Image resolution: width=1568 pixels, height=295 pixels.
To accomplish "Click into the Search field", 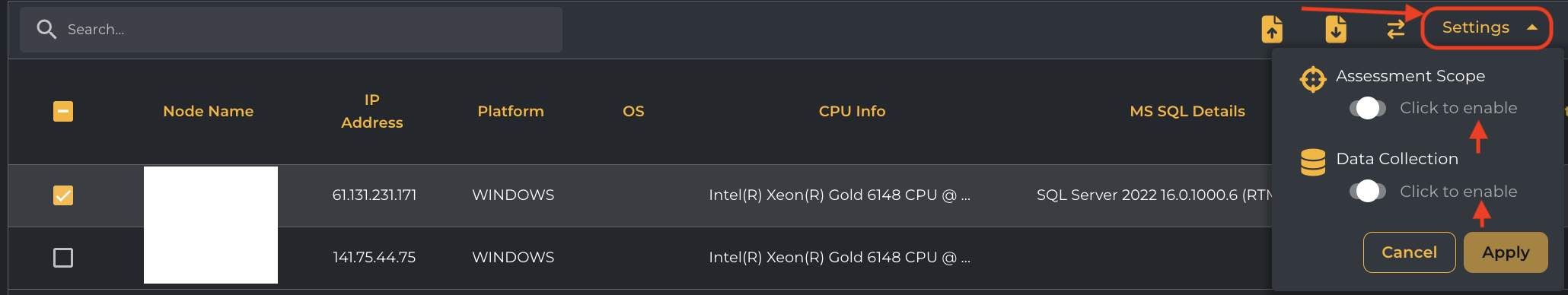I will pyautogui.click(x=291, y=30).
